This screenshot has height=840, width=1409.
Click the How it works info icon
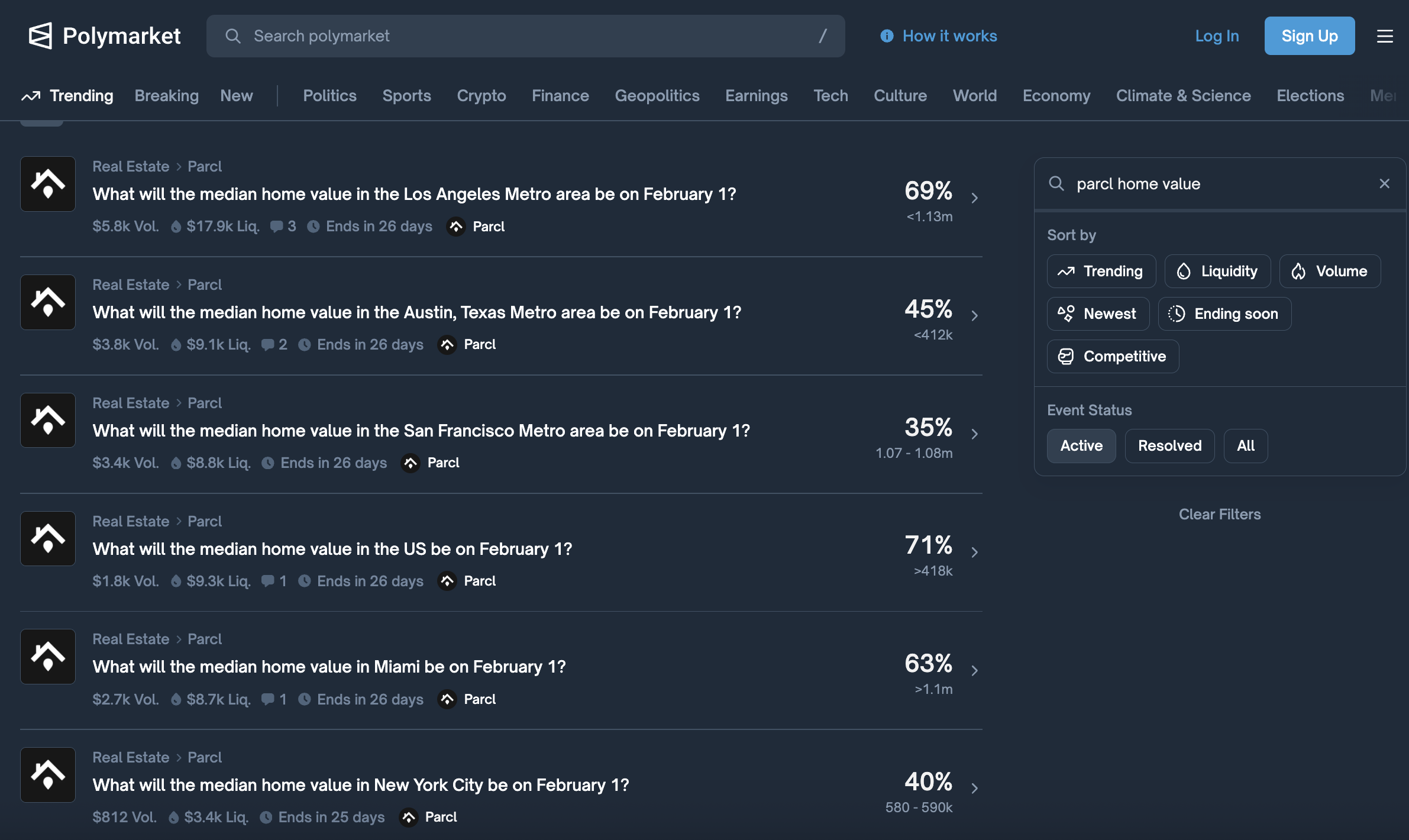[886, 36]
